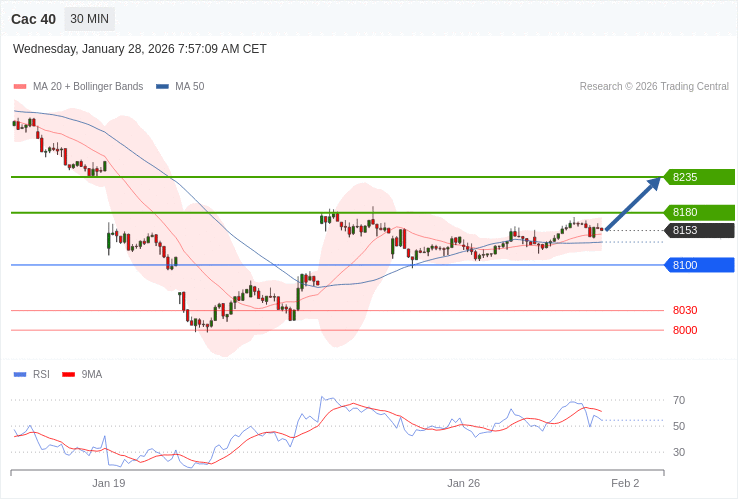
Task: Click the 30 MIN timeframe button
Action: (90, 19)
